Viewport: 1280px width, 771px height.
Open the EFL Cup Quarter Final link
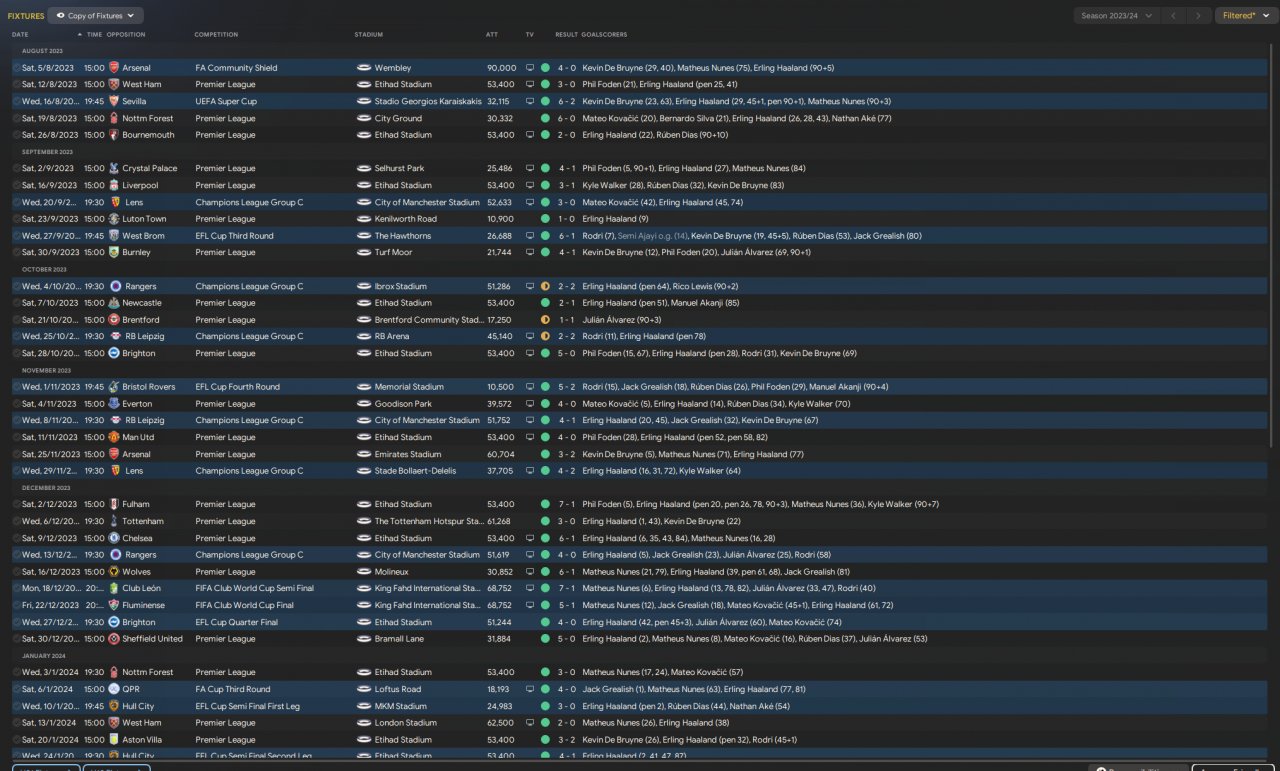[237, 622]
